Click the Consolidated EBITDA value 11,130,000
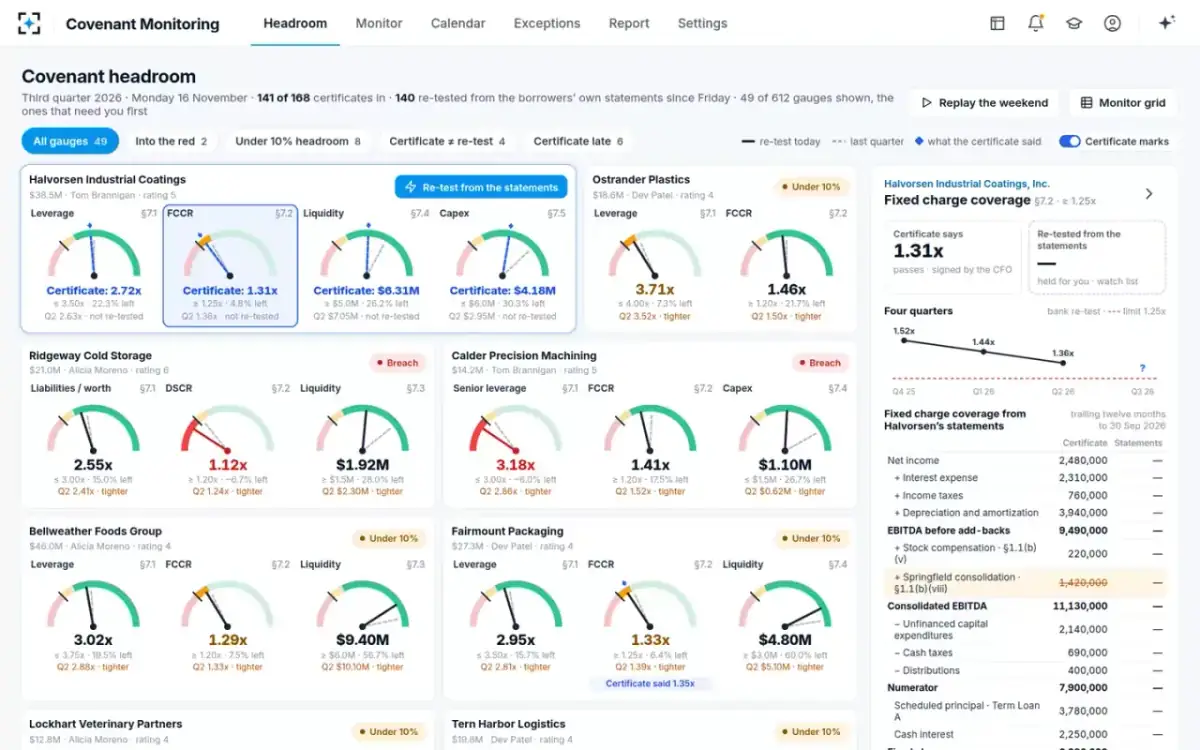This screenshot has width=1200, height=750. (x=1078, y=606)
